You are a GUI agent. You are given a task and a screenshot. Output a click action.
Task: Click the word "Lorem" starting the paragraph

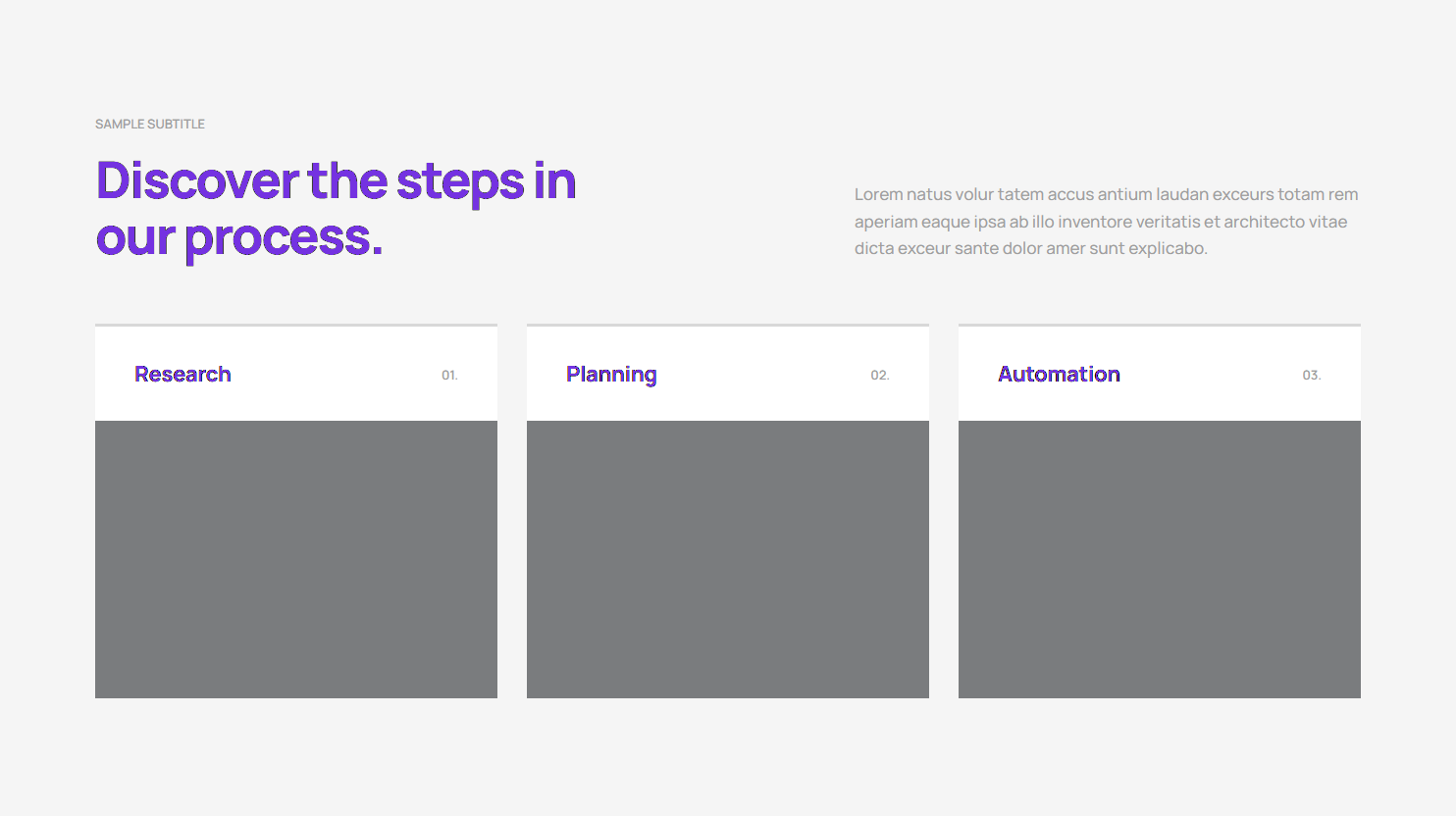878,195
